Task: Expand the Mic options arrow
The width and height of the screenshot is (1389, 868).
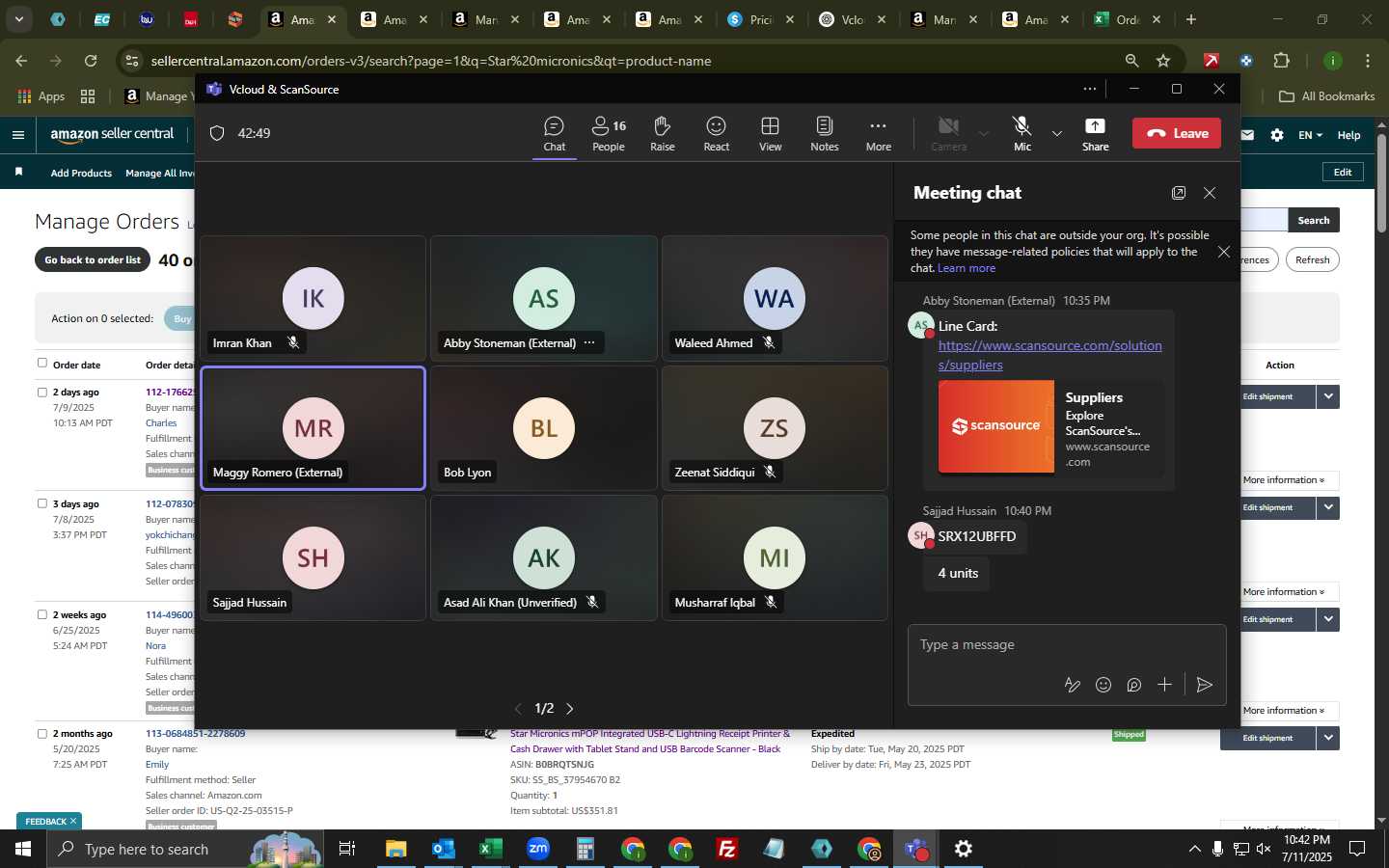Action: pos(1057,134)
